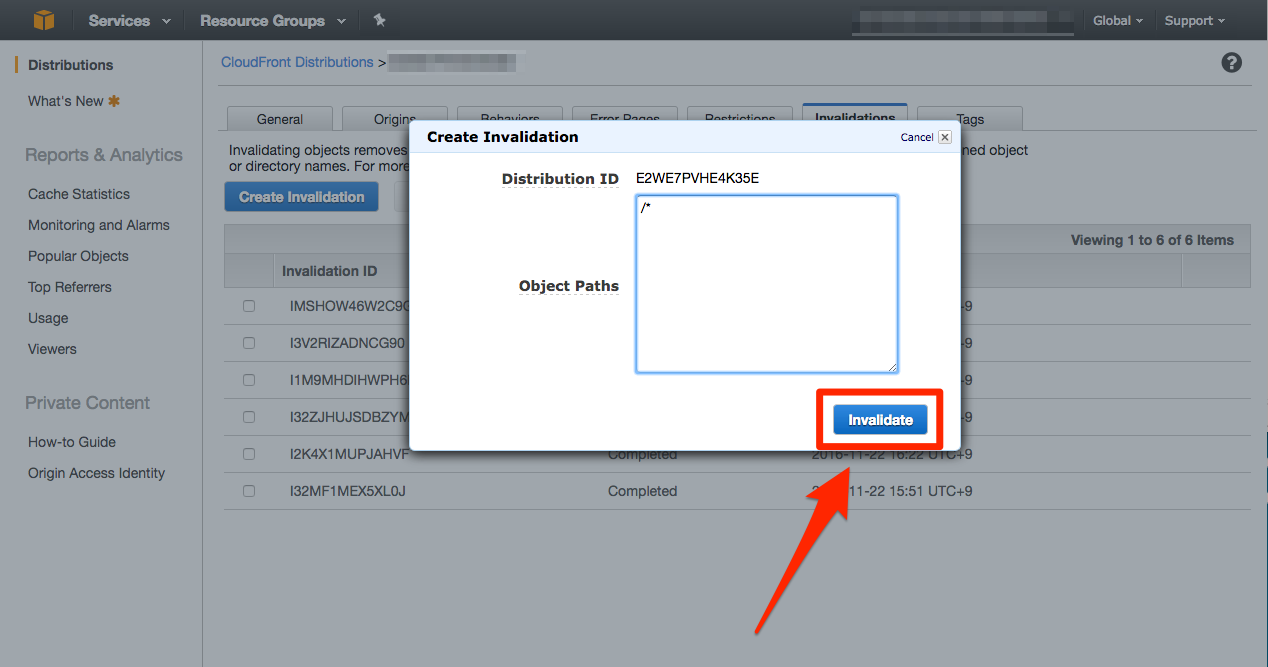Open the Services menu
The image size is (1268, 667).
coord(119,20)
